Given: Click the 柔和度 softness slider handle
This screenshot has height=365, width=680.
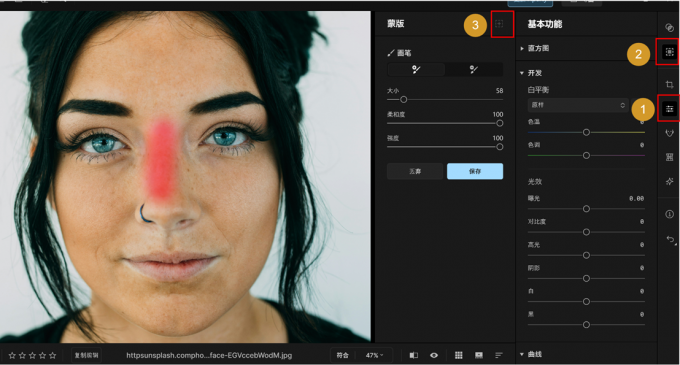Looking at the screenshot, I should pyautogui.click(x=500, y=123).
